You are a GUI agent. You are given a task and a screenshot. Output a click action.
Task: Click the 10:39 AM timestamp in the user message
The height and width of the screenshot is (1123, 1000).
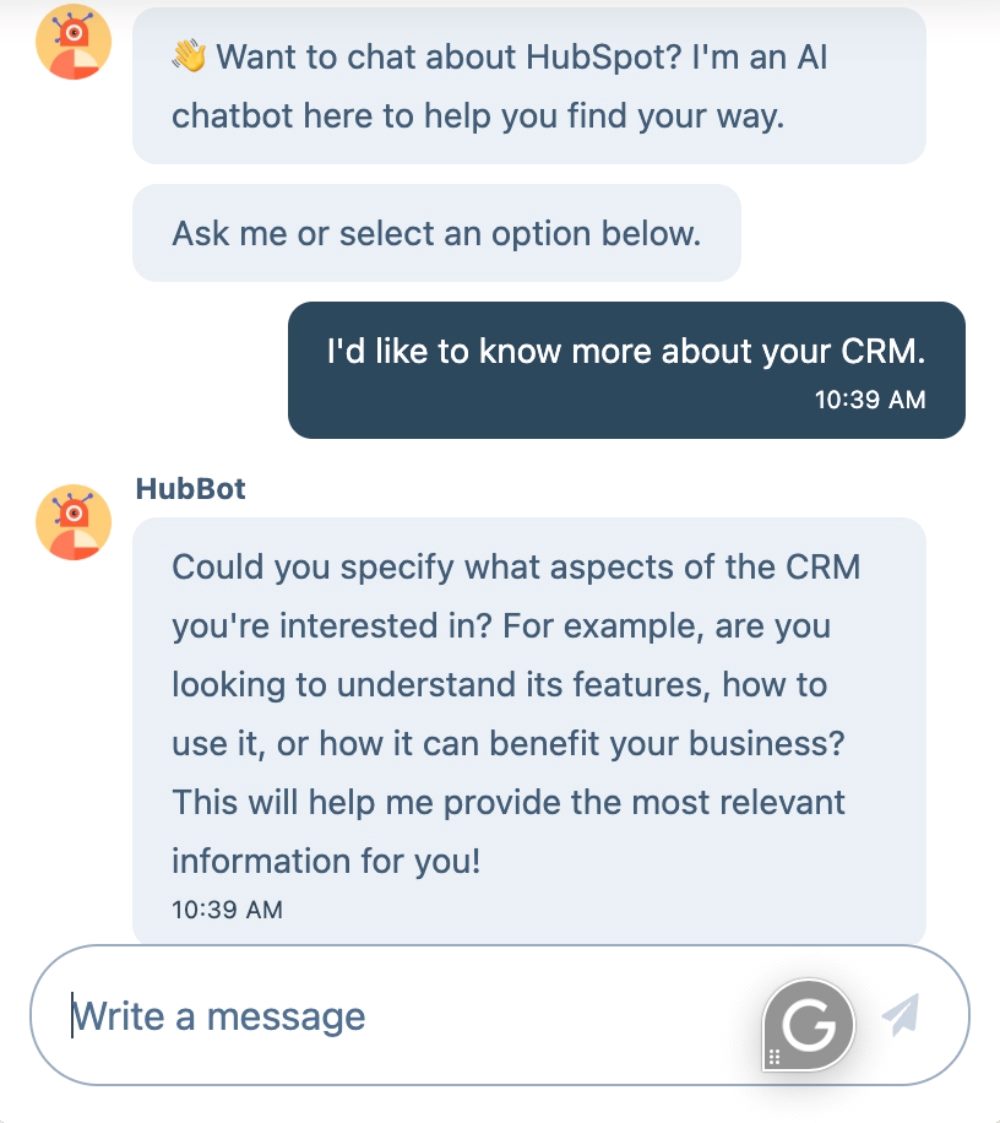(x=870, y=400)
